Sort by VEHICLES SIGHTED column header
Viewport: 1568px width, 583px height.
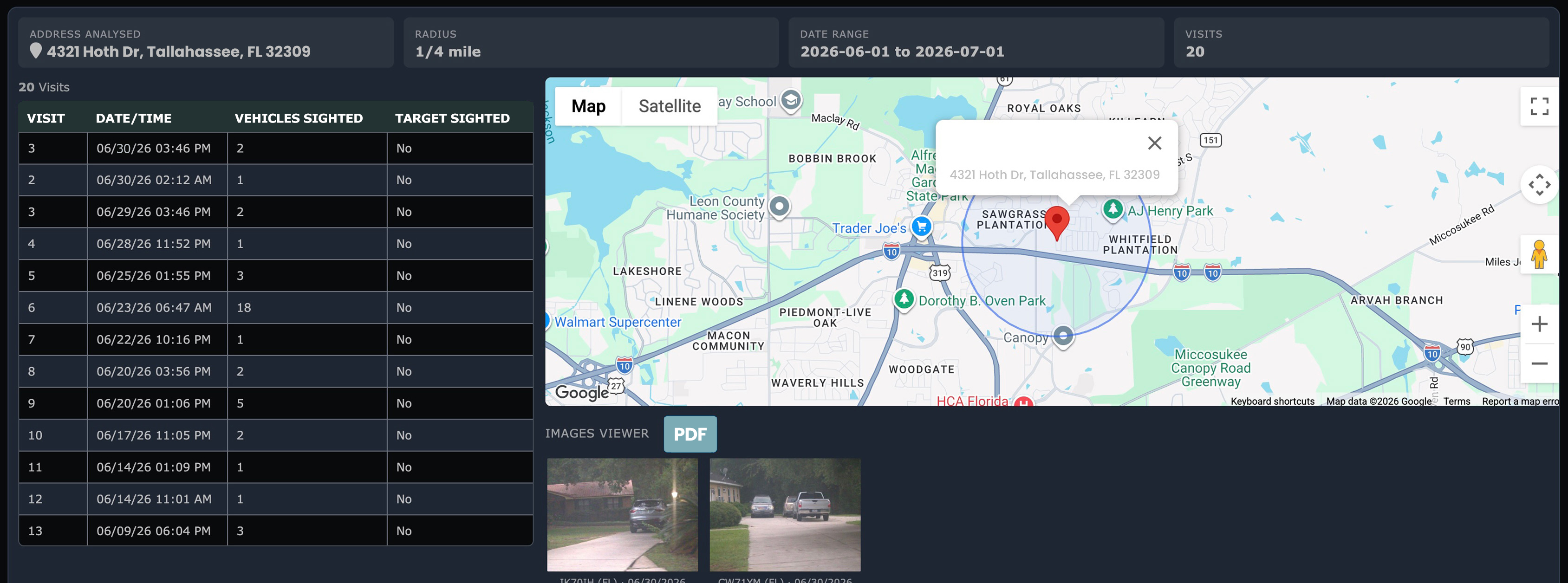click(298, 118)
